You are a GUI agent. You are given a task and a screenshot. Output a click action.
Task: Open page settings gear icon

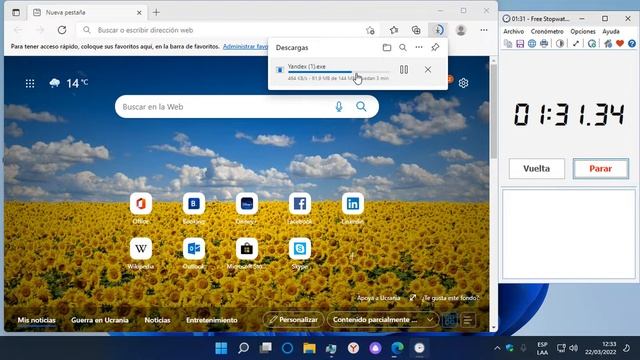(463, 83)
